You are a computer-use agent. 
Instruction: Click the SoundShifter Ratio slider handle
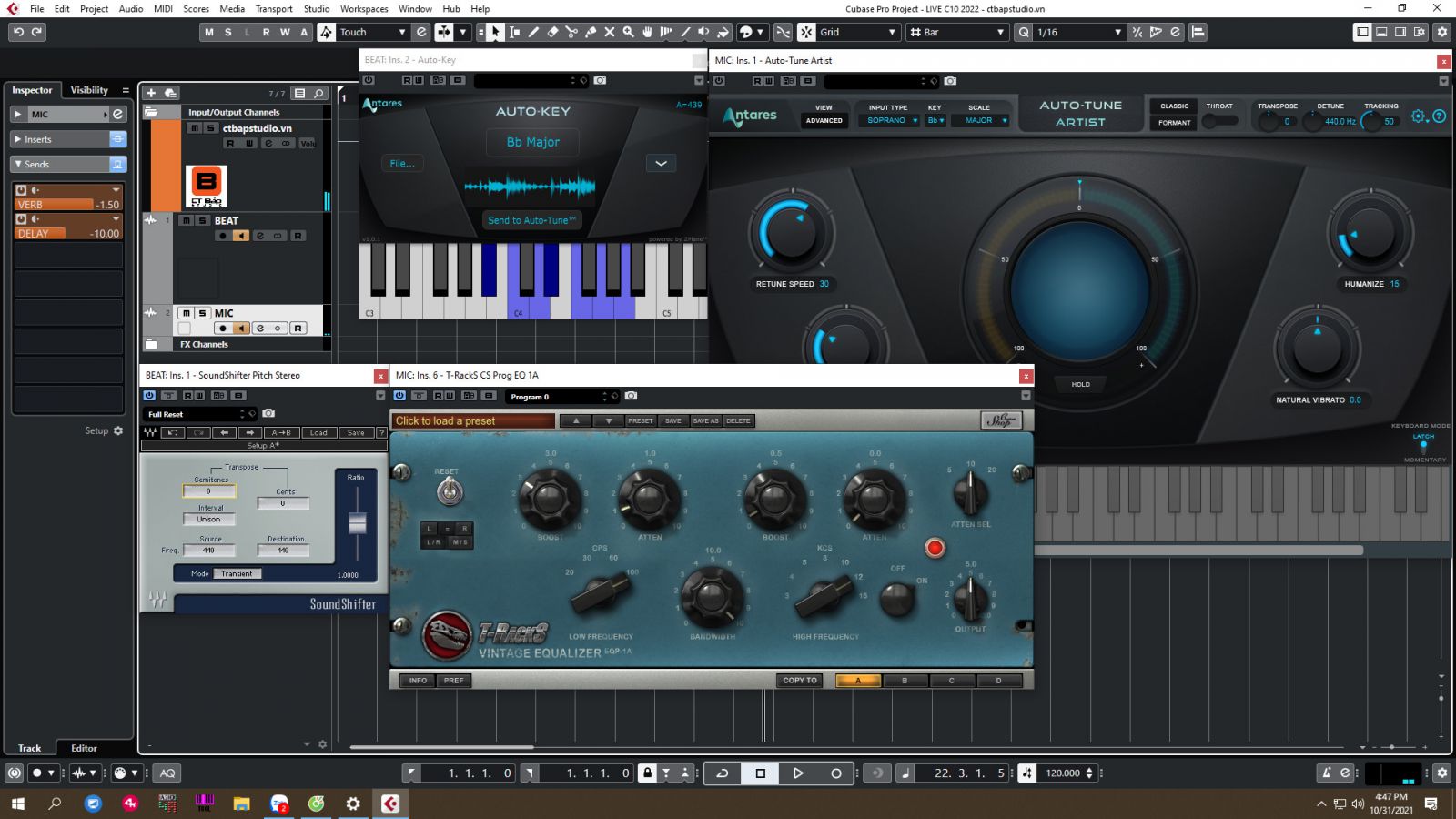pyautogui.click(x=358, y=522)
